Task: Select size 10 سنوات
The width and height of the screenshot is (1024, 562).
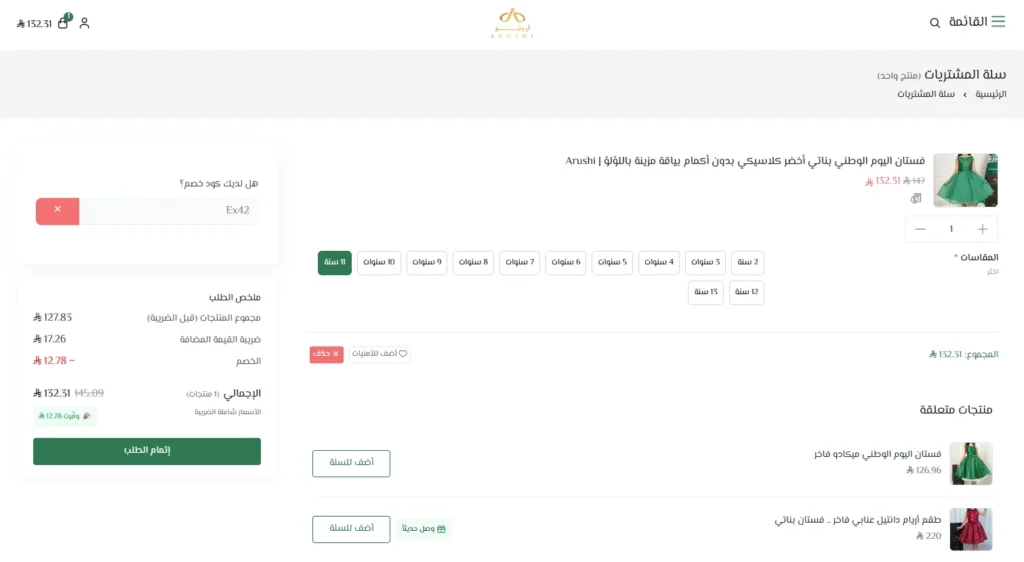Action: tap(379, 262)
